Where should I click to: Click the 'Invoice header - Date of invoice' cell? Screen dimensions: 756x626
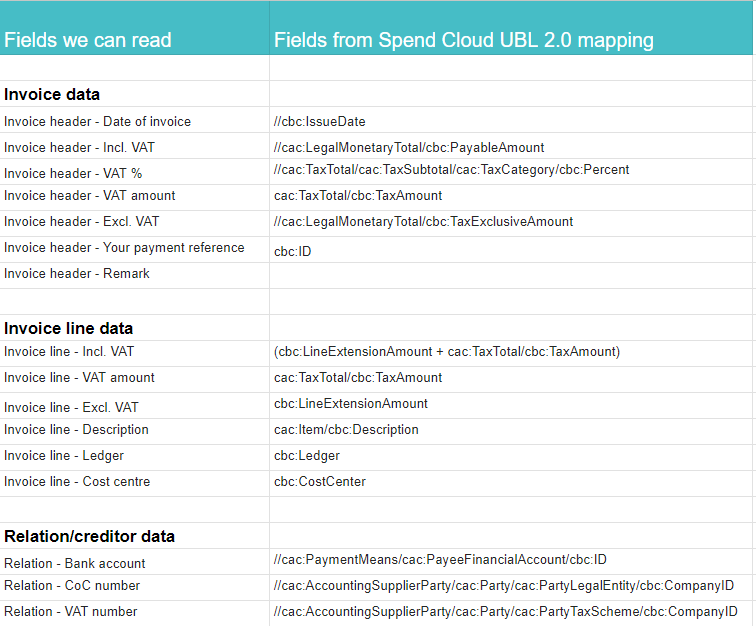tap(97, 121)
